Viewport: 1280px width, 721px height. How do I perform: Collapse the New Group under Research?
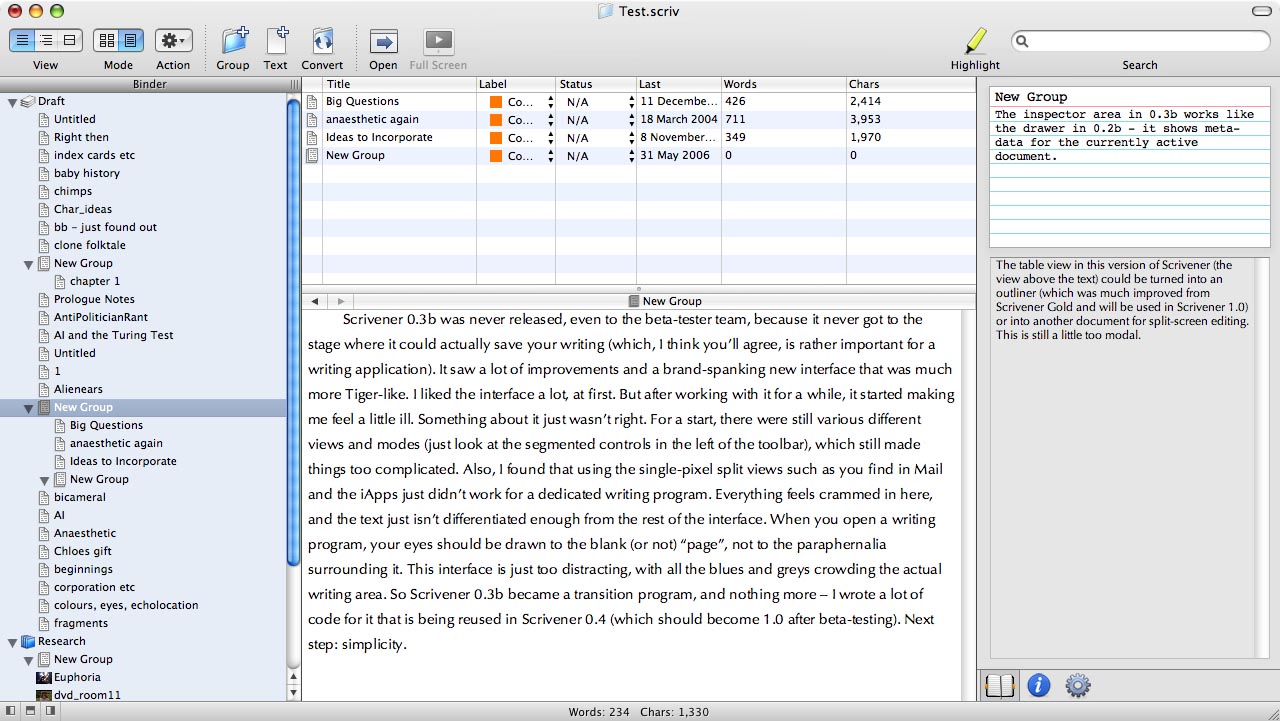click(28, 660)
